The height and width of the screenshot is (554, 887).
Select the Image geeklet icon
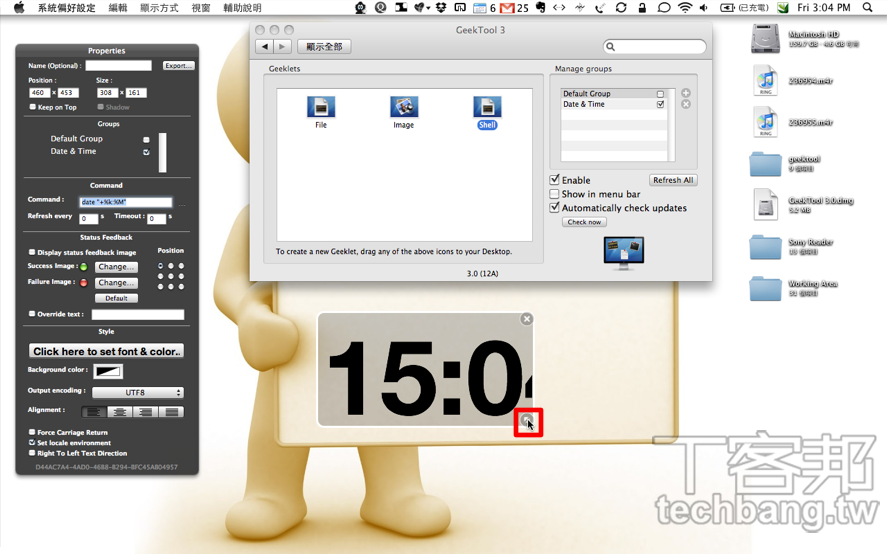(404, 107)
